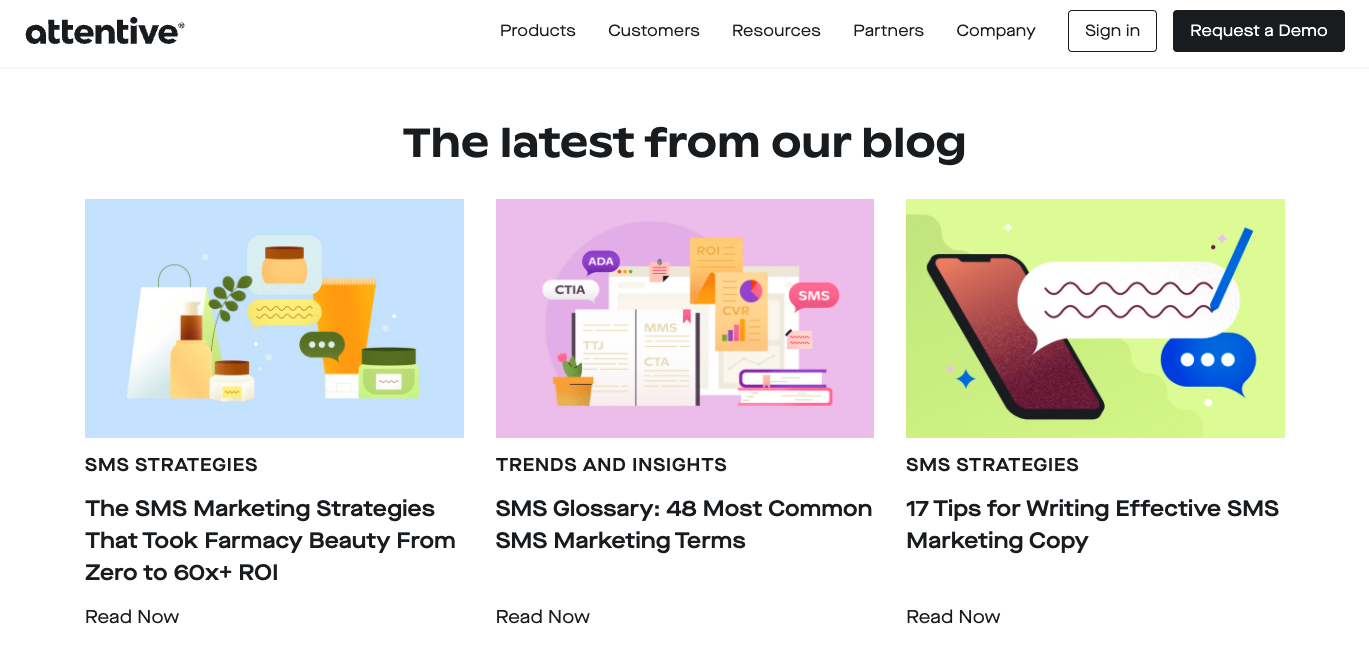Open Farmacy Beauty SMS strategies article title
The height and width of the screenshot is (649, 1369).
pyautogui.click(x=270, y=540)
